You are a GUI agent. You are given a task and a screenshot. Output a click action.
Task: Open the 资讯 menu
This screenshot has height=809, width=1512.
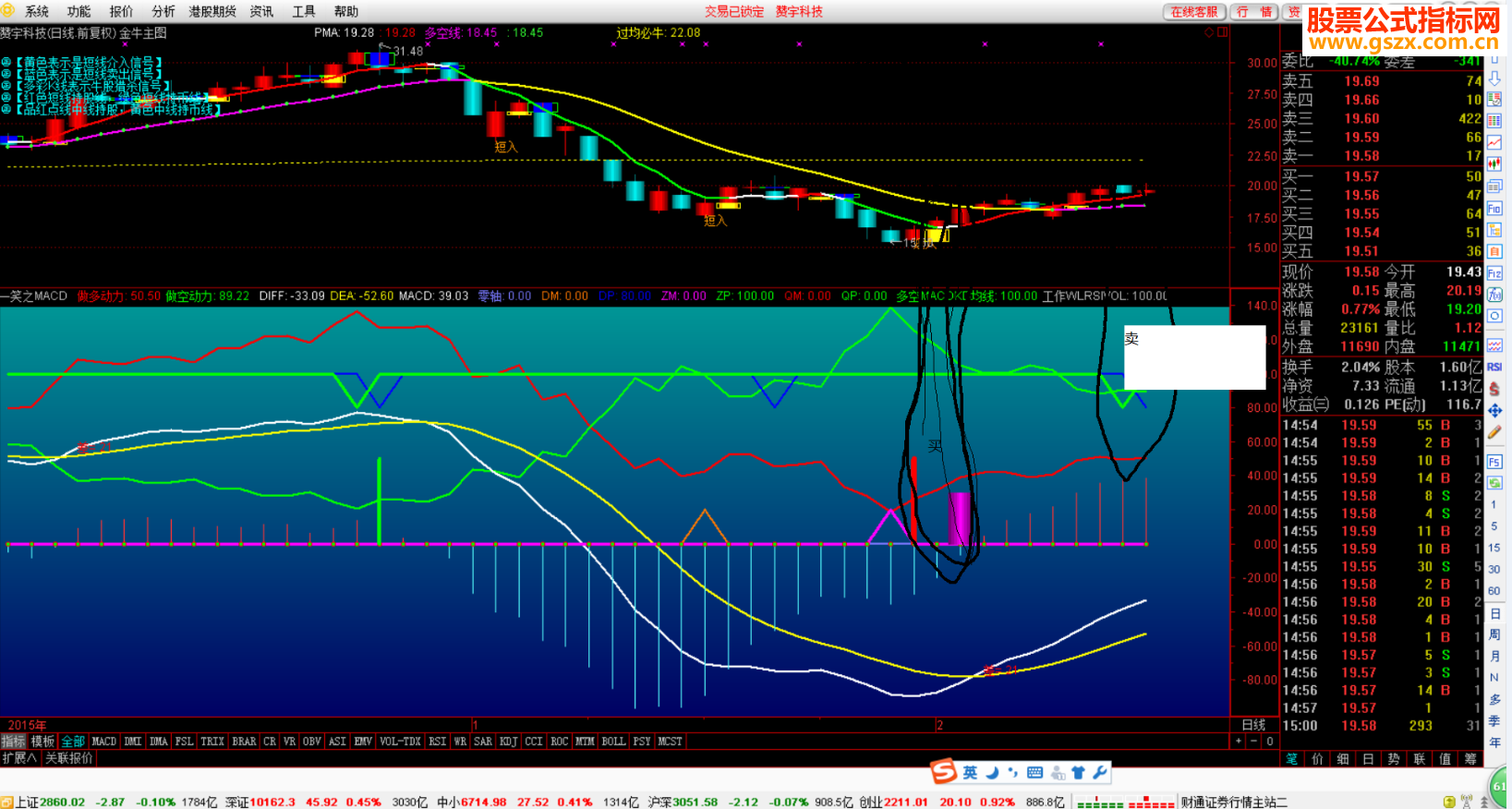pos(262,11)
